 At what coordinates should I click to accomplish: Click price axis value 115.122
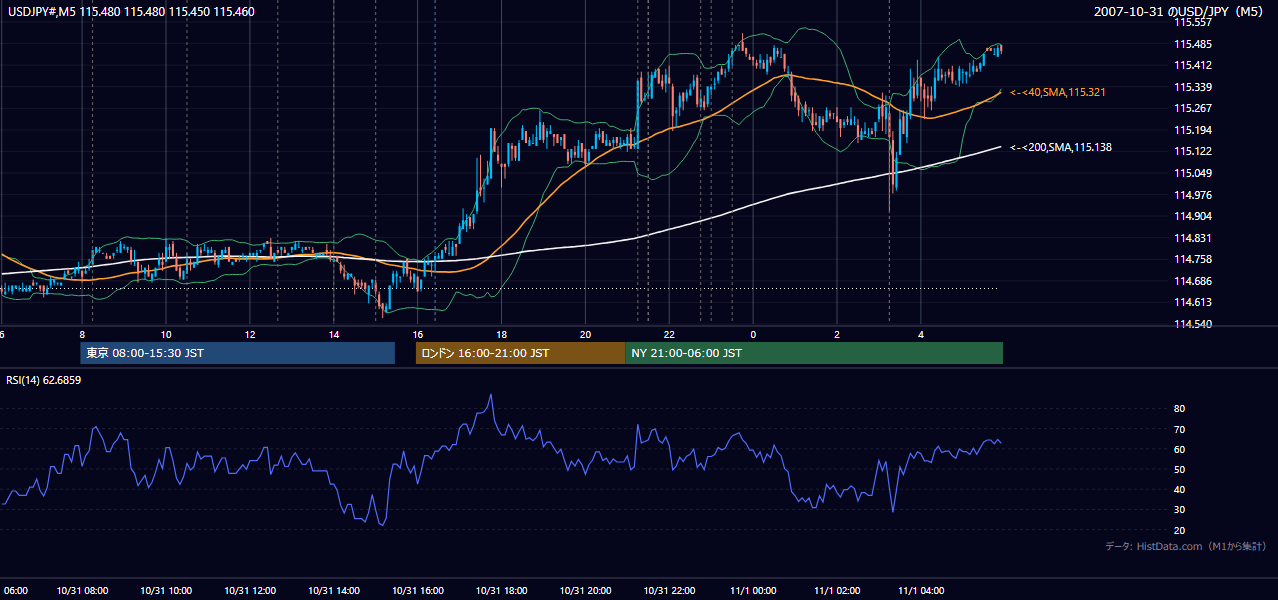1192,151
